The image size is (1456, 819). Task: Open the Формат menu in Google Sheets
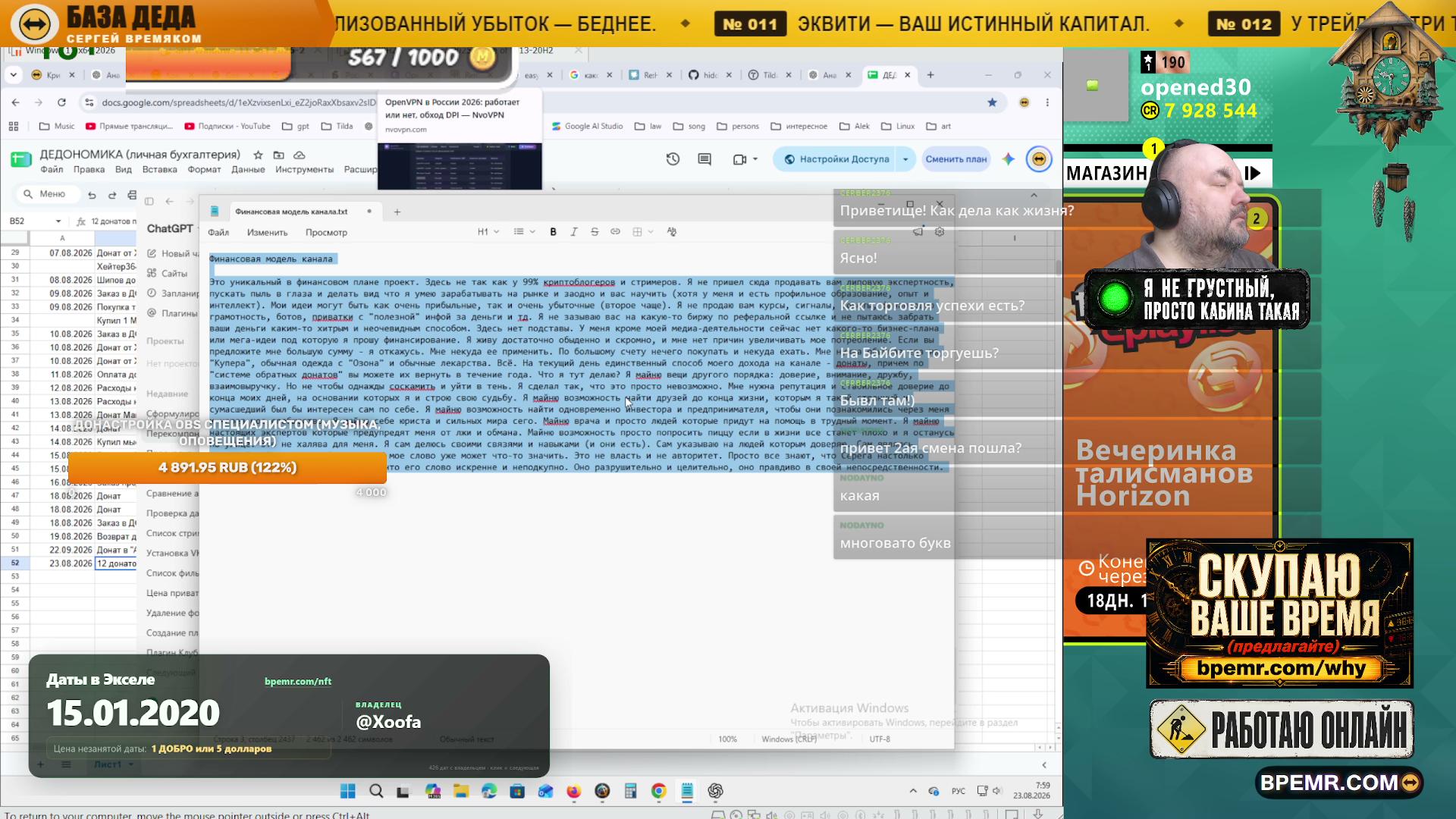(x=204, y=170)
